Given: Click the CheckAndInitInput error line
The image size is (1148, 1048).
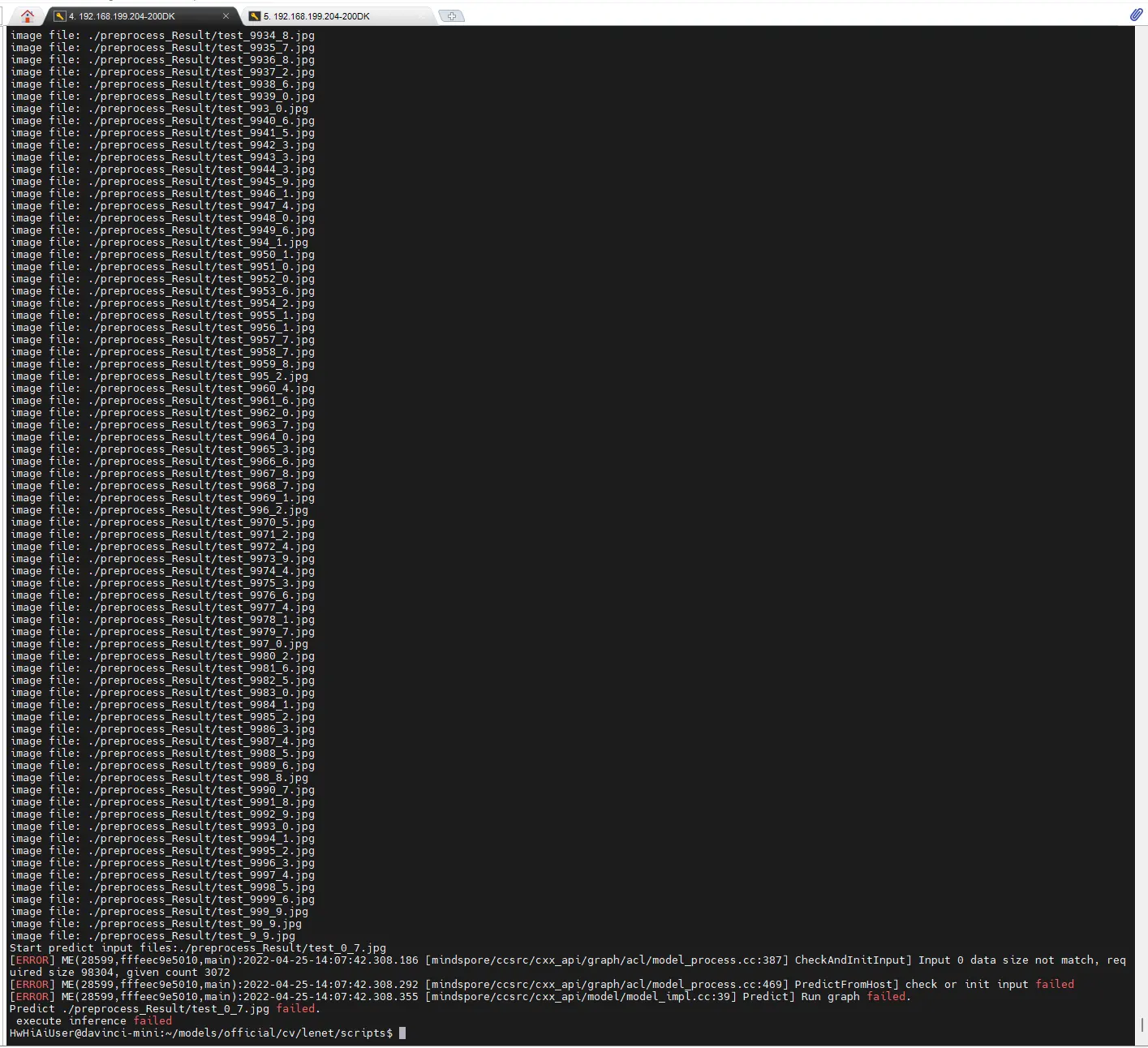Looking at the screenshot, I should [568, 960].
